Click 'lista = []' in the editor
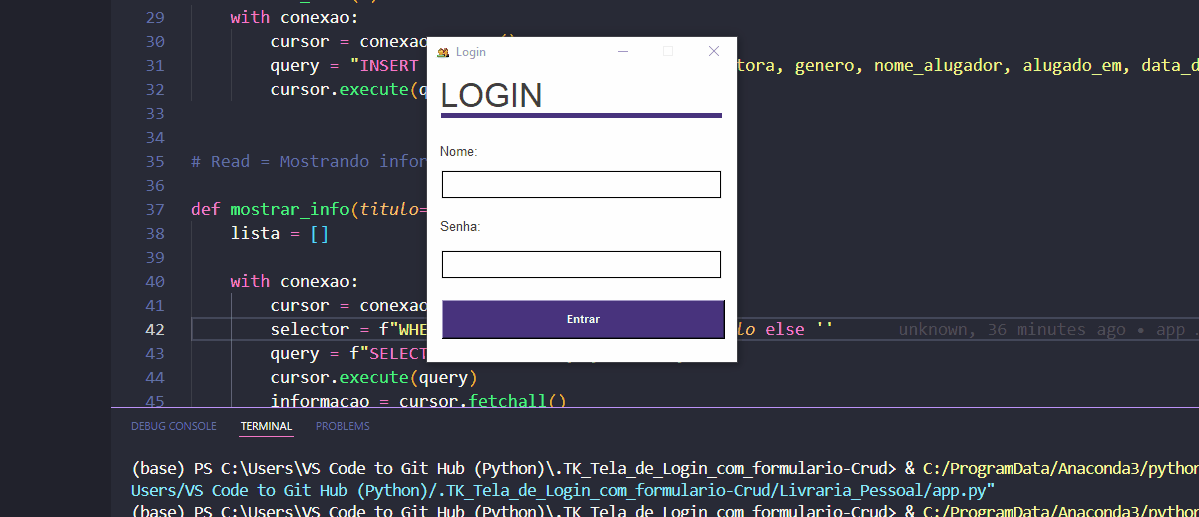 click(x=280, y=233)
